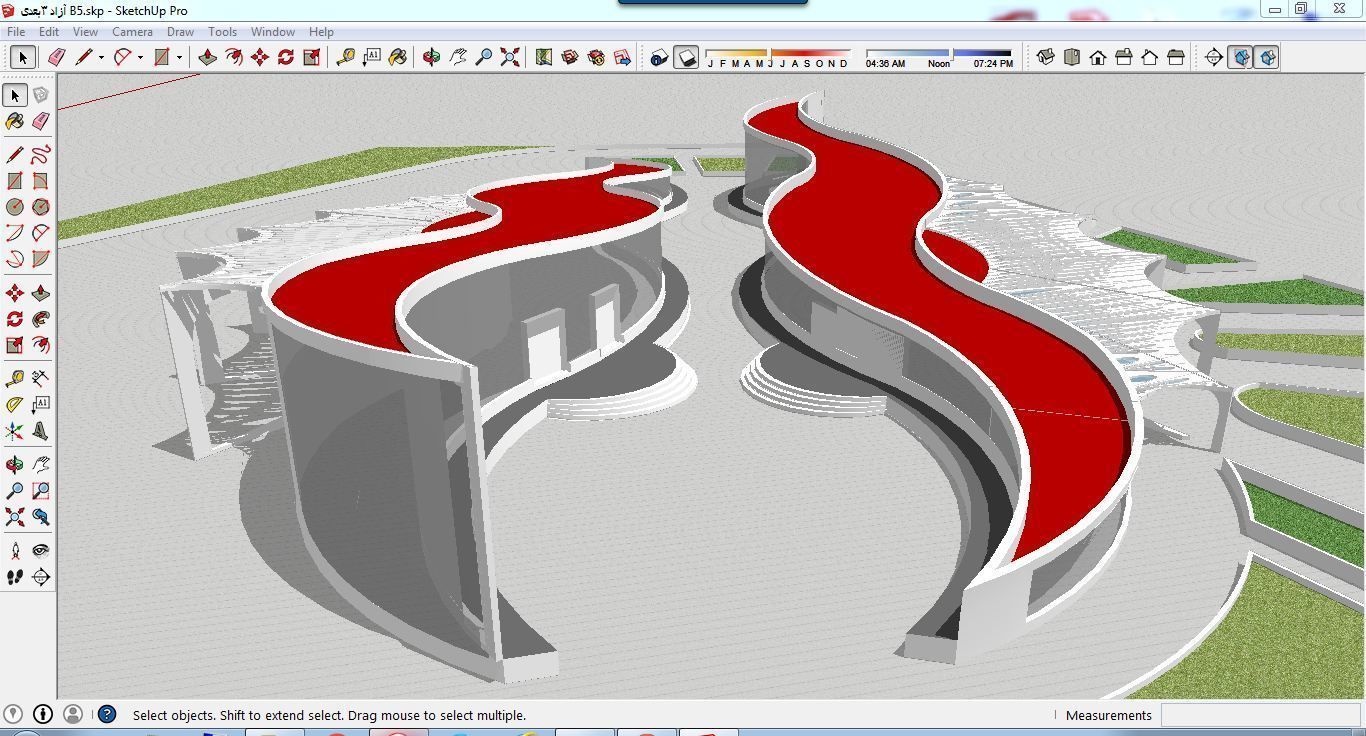Open the File menu
The image size is (1366, 736).
point(16,32)
